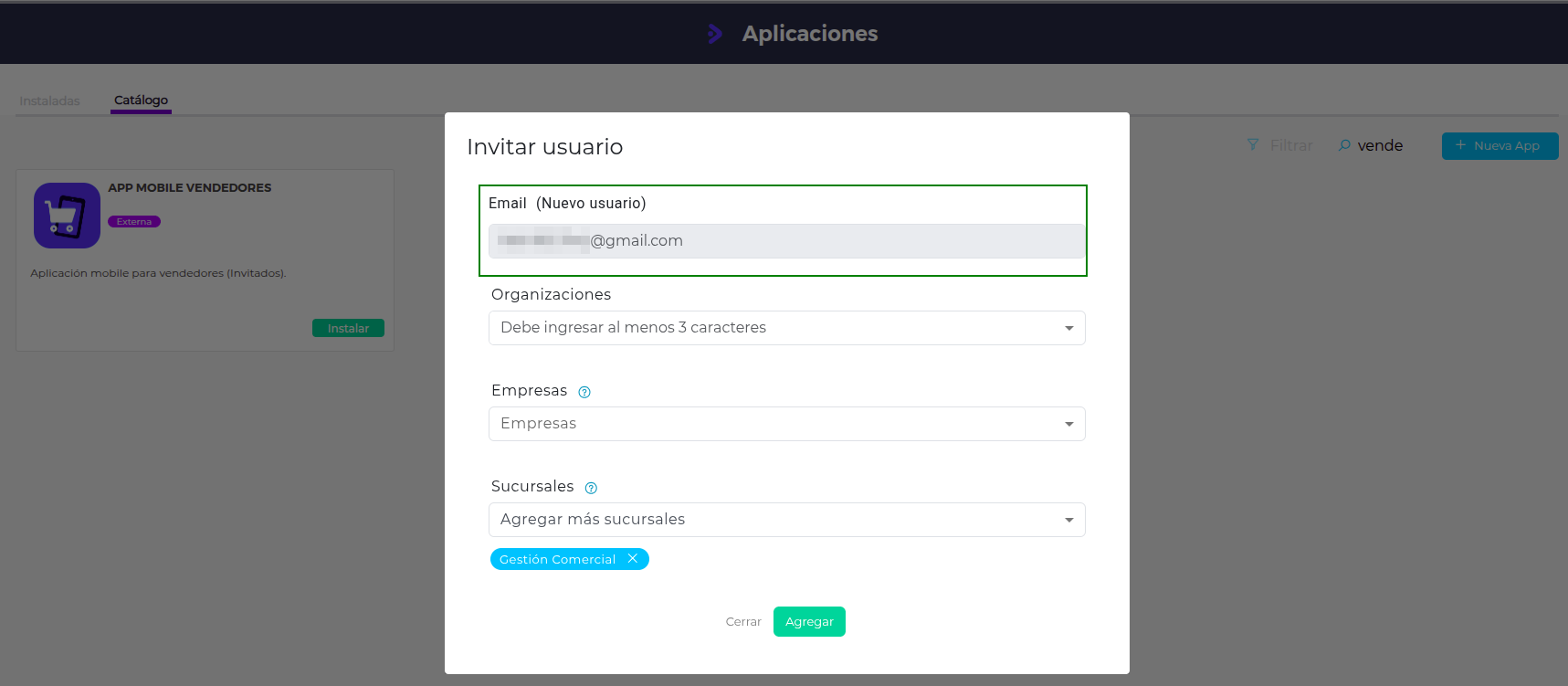Click the Nueva App button
The height and width of the screenshot is (686, 1568).
tap(1500, 146)
